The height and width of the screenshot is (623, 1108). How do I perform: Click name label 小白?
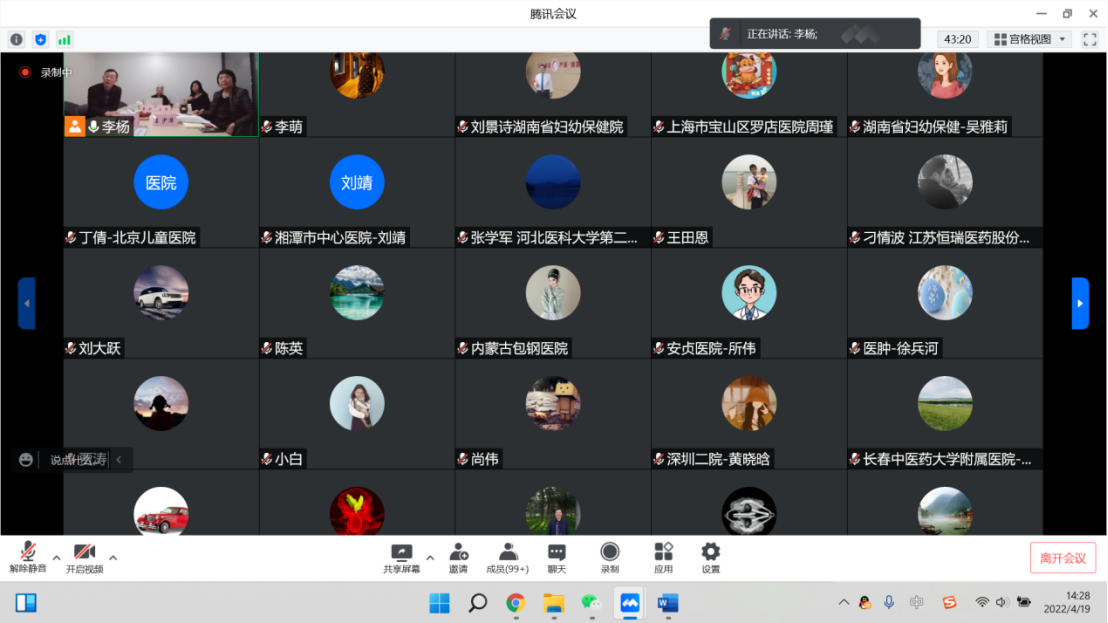tap(289, 459)
